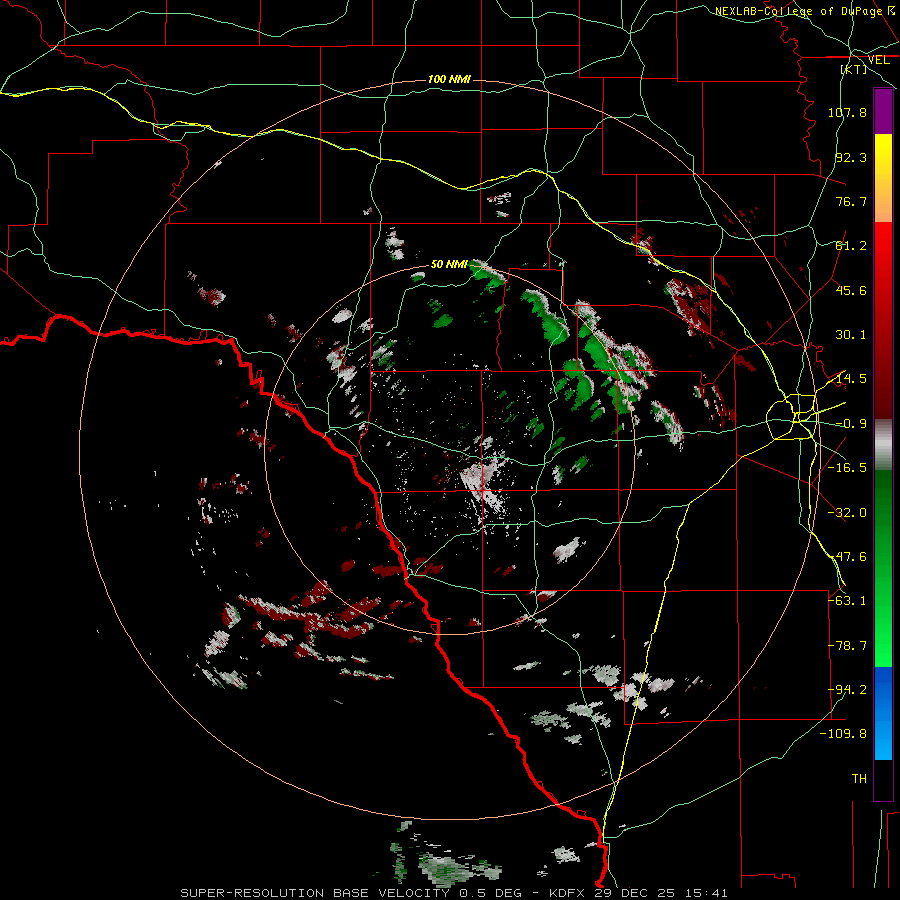Image resolution: width=900 pixels, height=900 pixels.
Task: Click the VEL legend title
Action: [x=878, y=60]
